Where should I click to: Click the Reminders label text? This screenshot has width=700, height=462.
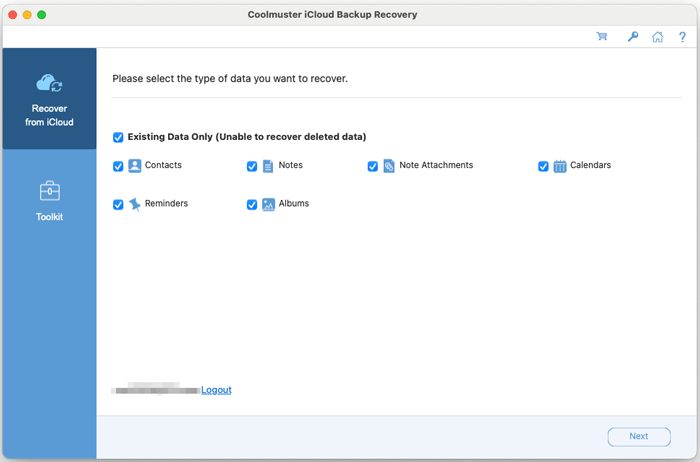[x=167, y=204]
